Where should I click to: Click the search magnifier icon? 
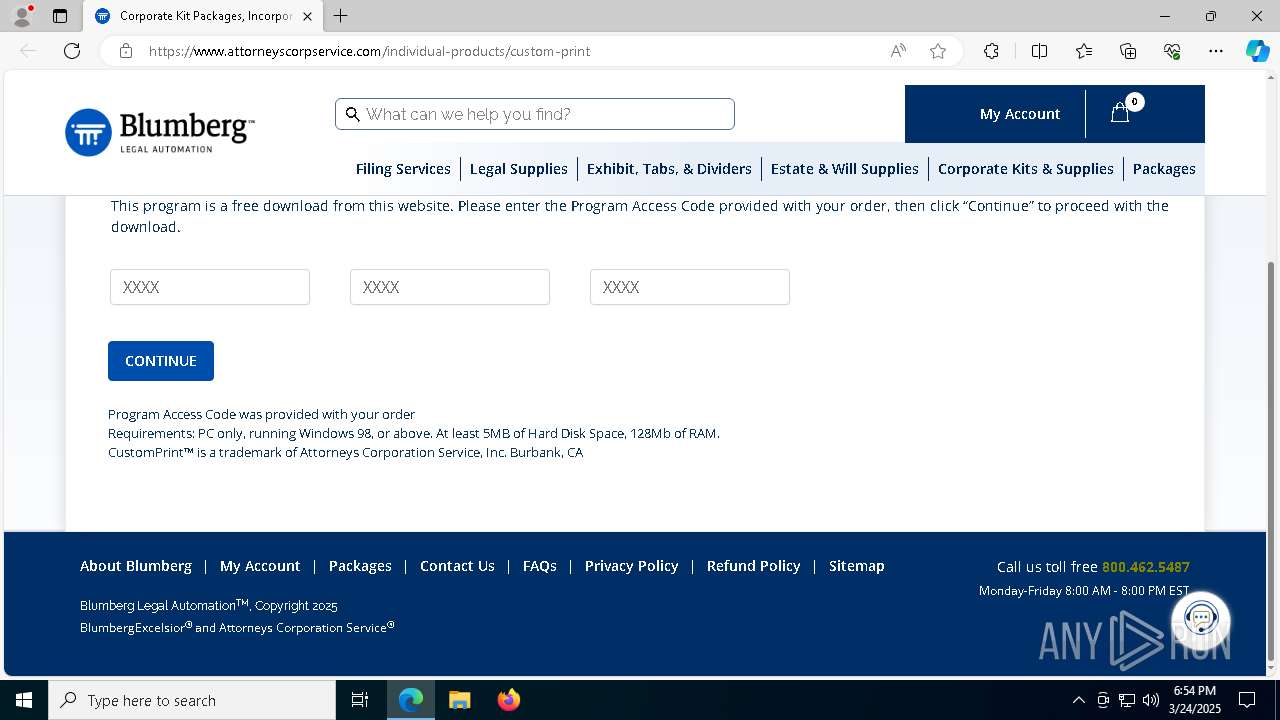352,114
